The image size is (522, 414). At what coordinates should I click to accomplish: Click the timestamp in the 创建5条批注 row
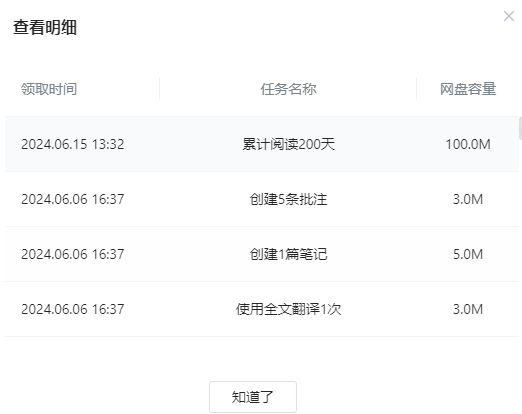[x=73, y=199]
